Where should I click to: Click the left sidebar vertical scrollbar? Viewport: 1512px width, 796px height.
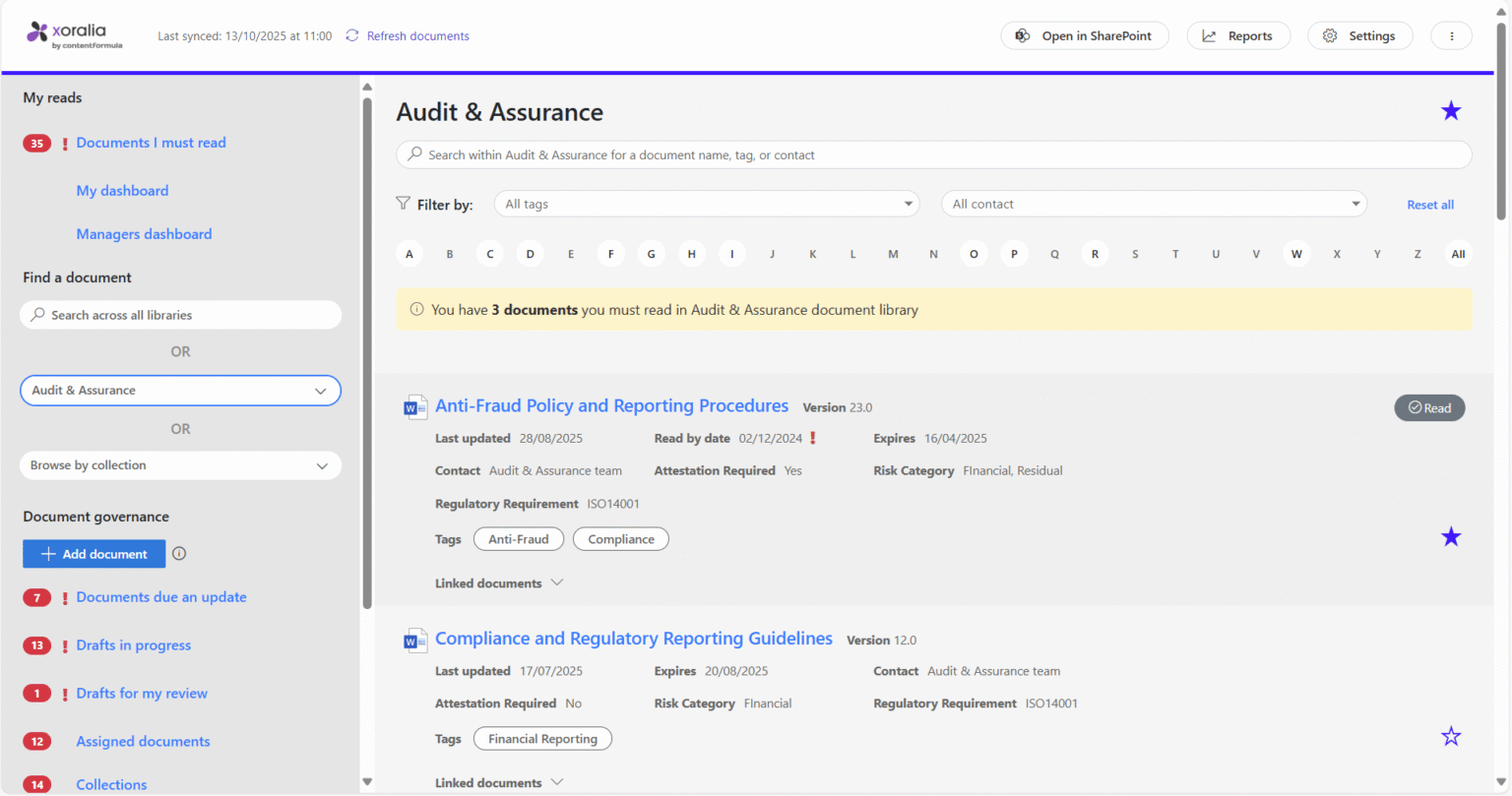point(367,344)
